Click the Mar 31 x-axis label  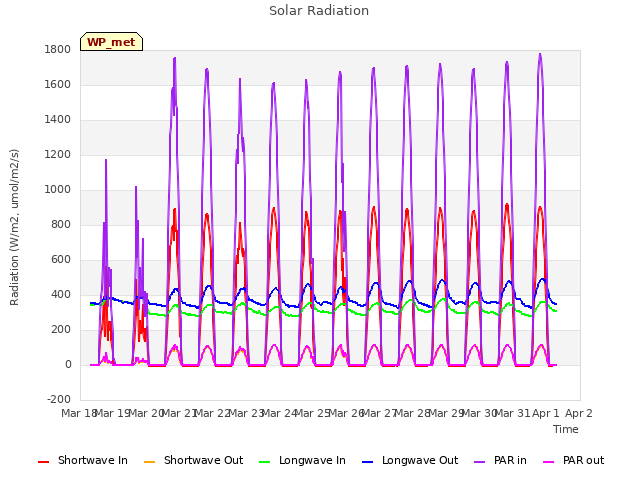tap(513, 413)
